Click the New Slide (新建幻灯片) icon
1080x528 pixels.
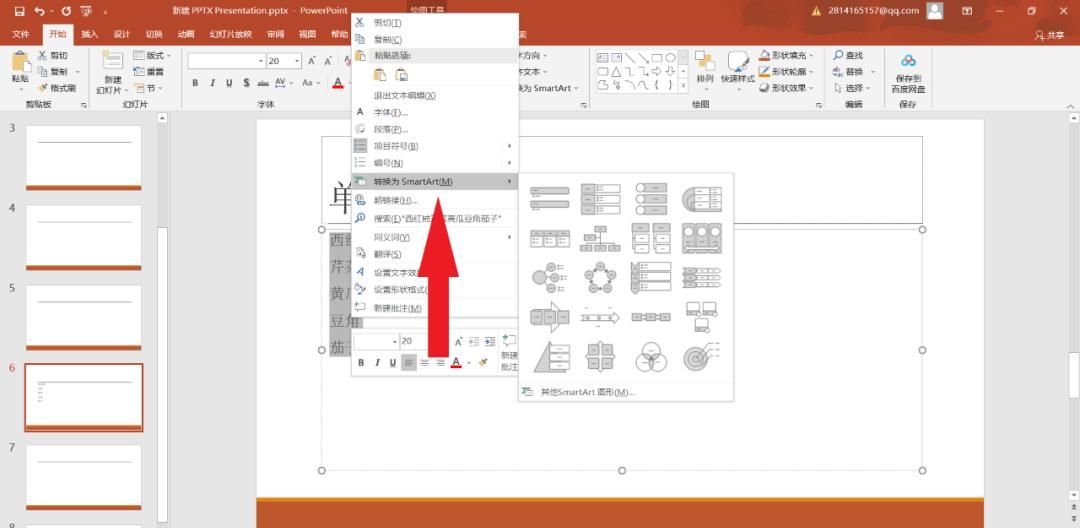(112, 61)
